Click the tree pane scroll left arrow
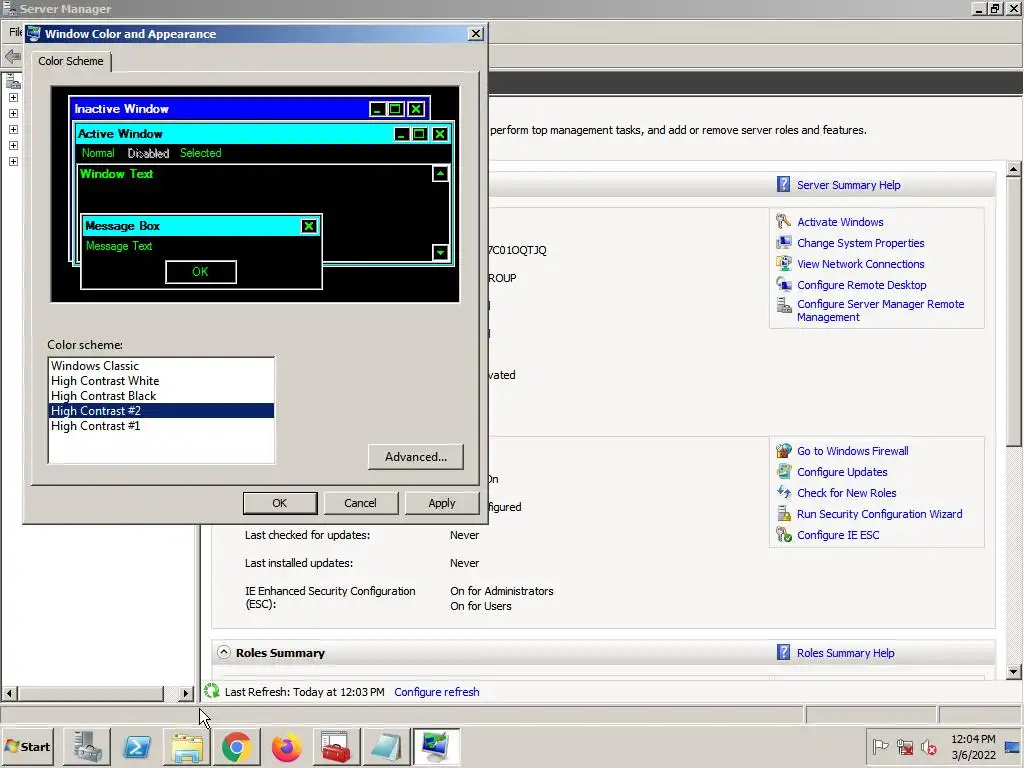Screen dimensions: 1024x768 pos(9,693)
